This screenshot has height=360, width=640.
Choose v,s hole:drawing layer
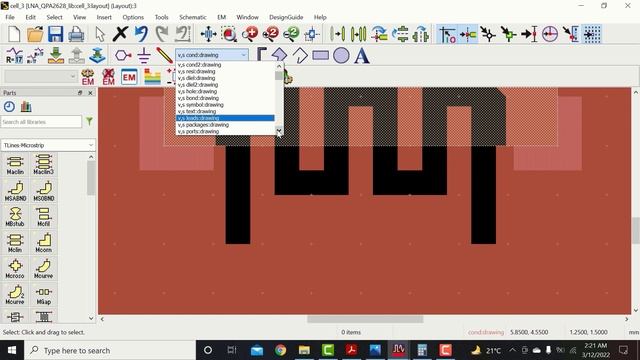point(225,91)
